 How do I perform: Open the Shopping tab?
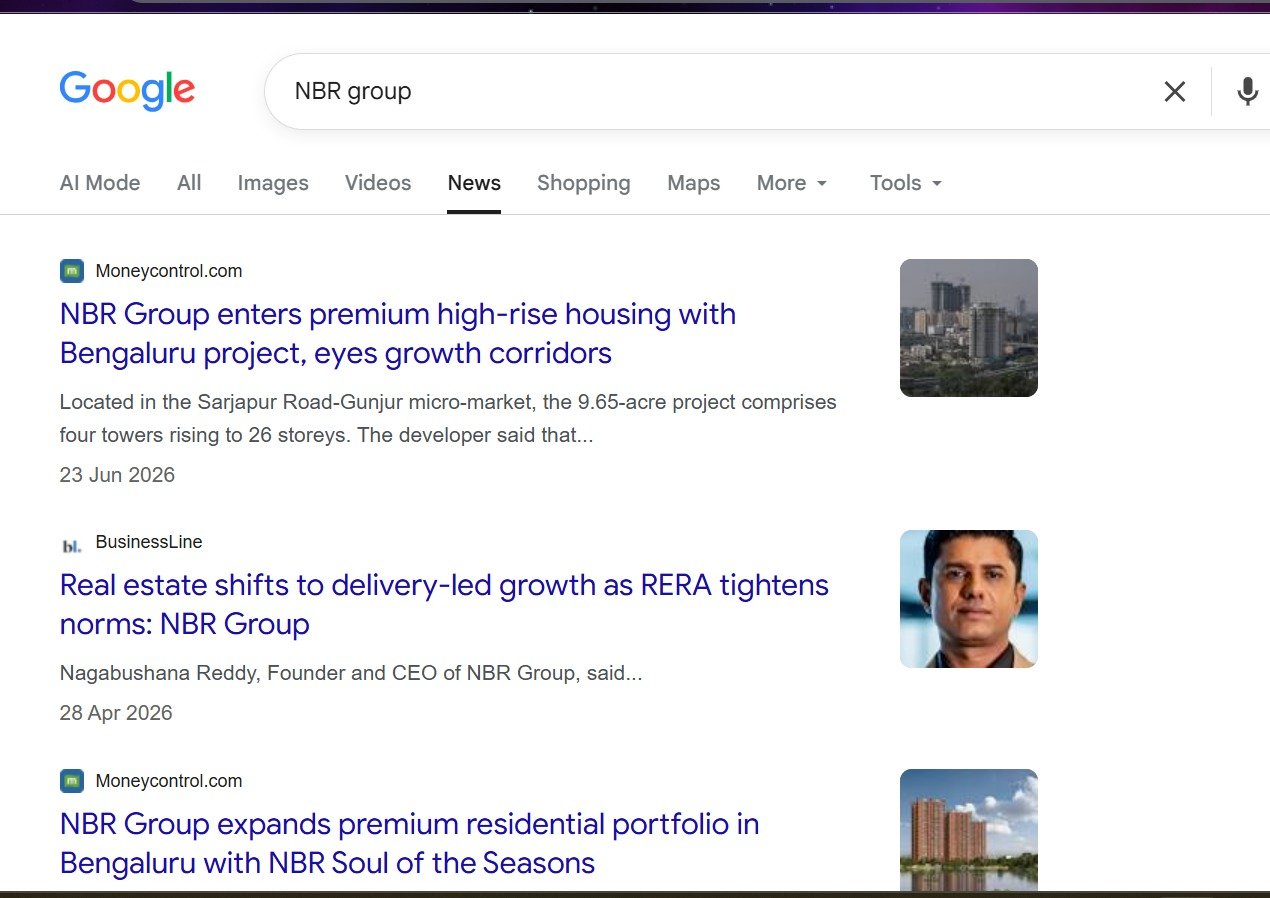tap(584, 183)
